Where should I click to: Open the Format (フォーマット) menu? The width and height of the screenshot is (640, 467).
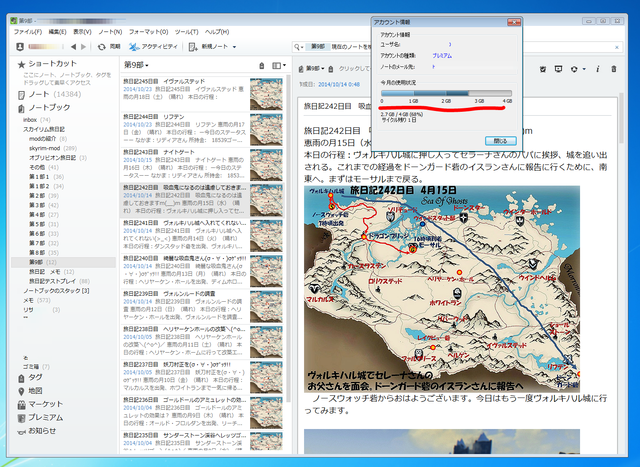[149, 31]
